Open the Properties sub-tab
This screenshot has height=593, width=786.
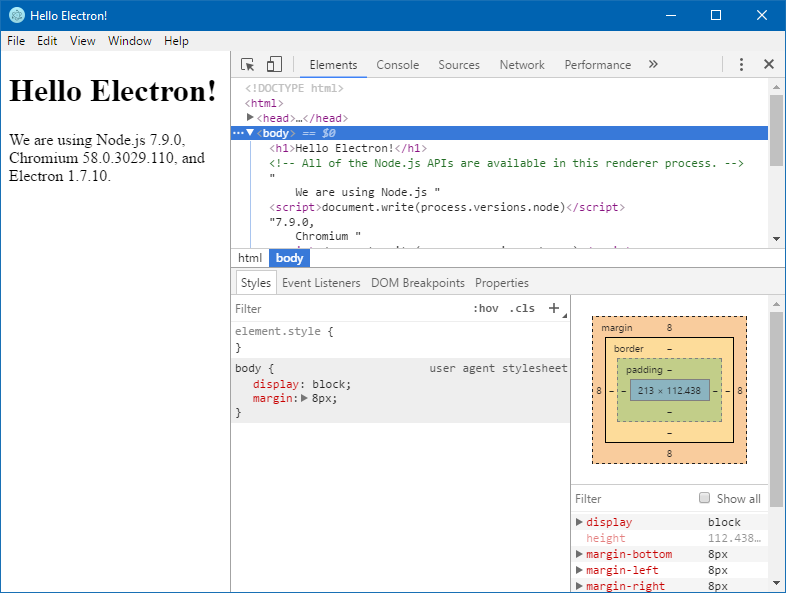[502, 283]
